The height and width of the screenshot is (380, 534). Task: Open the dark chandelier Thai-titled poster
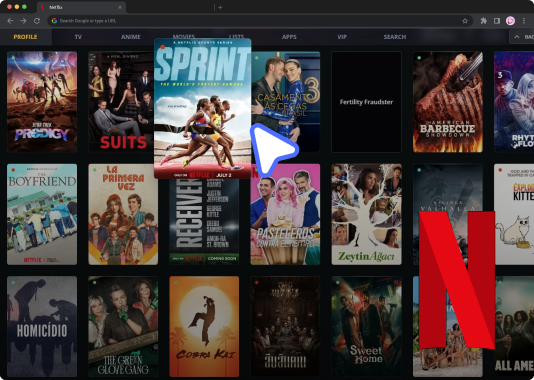point(285,327)
